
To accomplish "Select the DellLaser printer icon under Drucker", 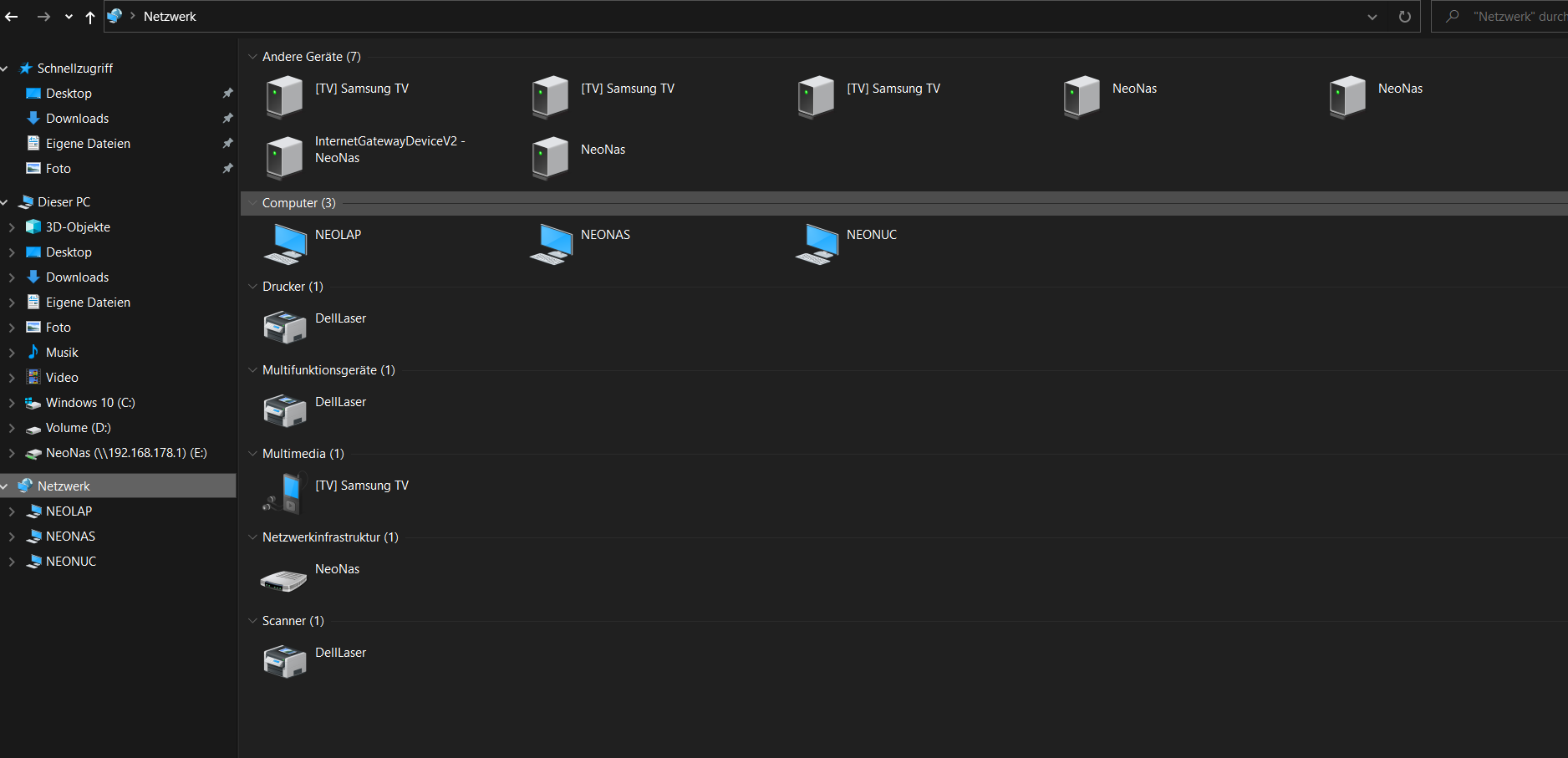I will tap(285, 327).
